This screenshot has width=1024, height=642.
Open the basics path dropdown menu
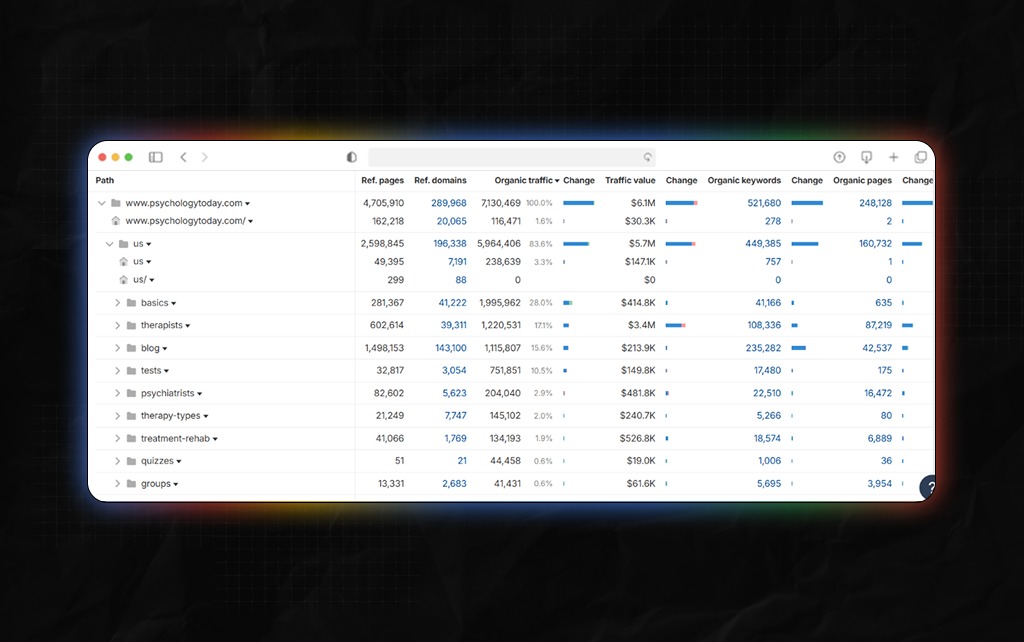point(174,304)
